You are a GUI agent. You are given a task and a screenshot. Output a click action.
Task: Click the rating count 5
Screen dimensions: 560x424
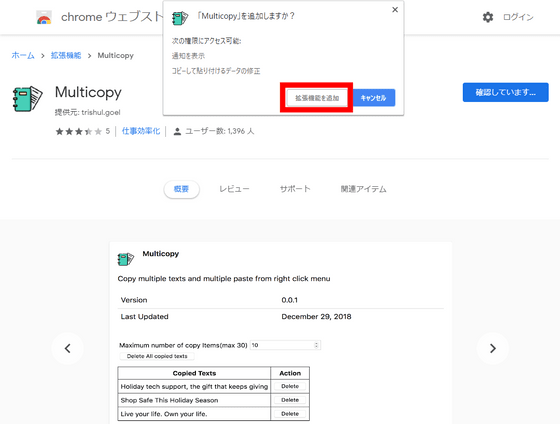click(x=108, y=131)
